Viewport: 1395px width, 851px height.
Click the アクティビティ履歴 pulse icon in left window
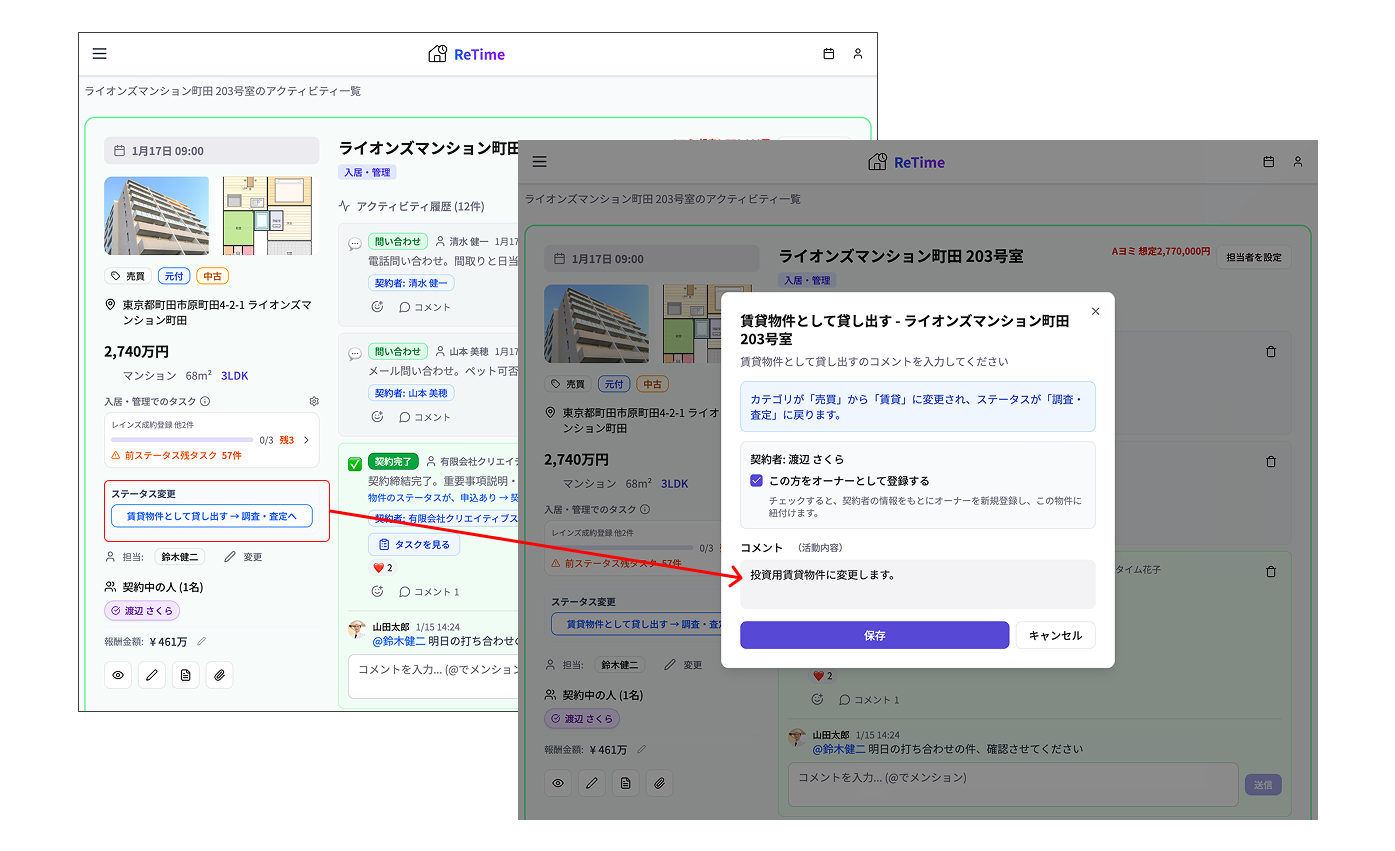[345, 207]
